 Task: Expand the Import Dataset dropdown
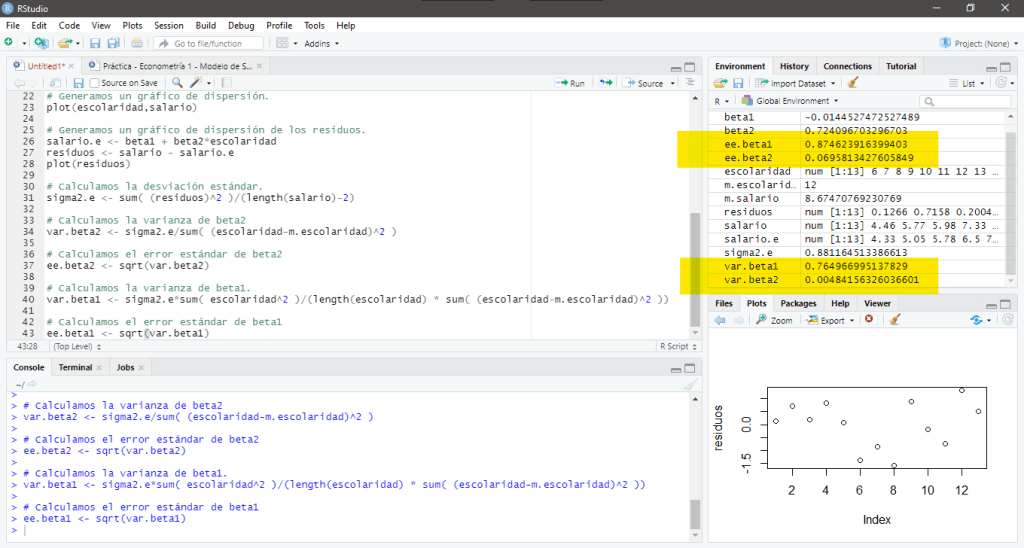[x=797, y=83]
